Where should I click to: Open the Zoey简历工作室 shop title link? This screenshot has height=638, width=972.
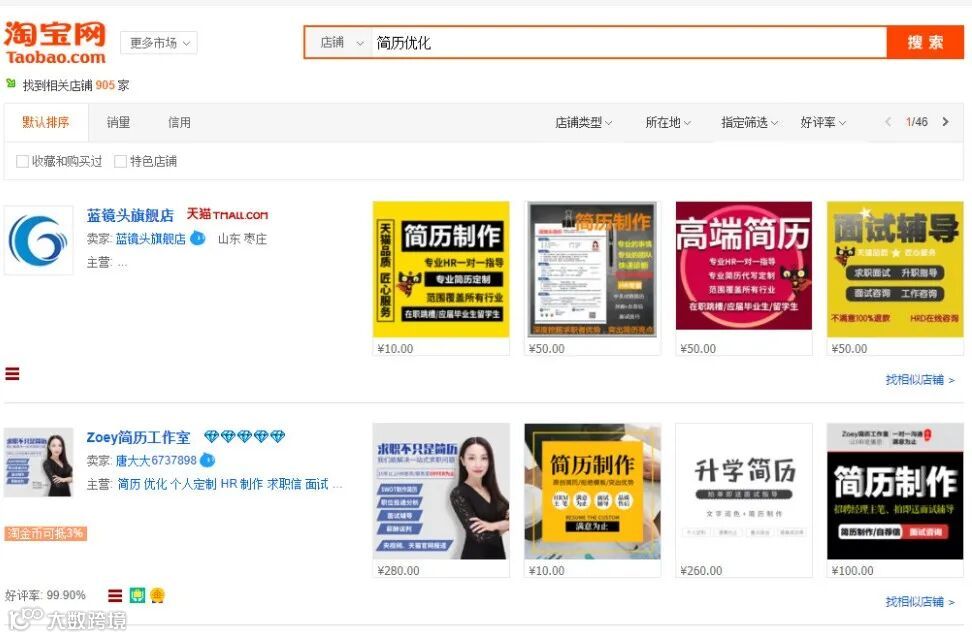click(x=138, y=437)
